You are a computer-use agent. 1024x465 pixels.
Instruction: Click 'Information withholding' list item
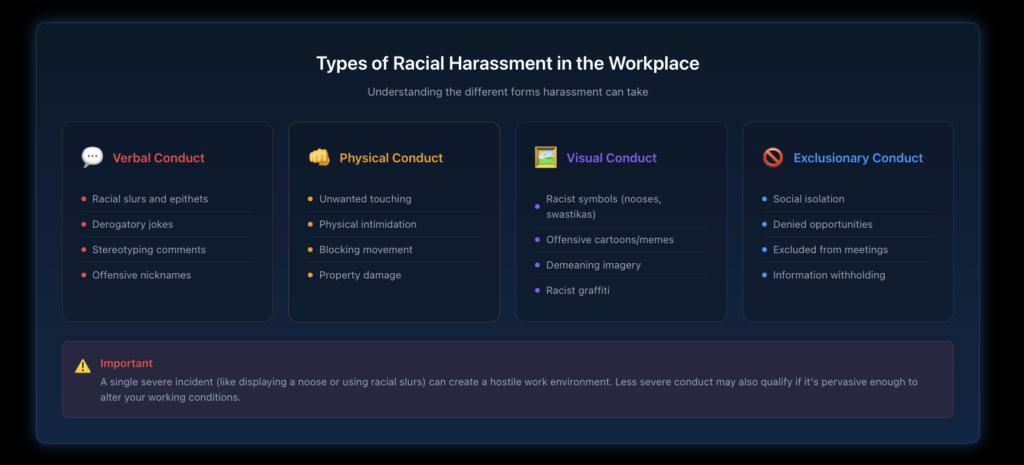848,275
